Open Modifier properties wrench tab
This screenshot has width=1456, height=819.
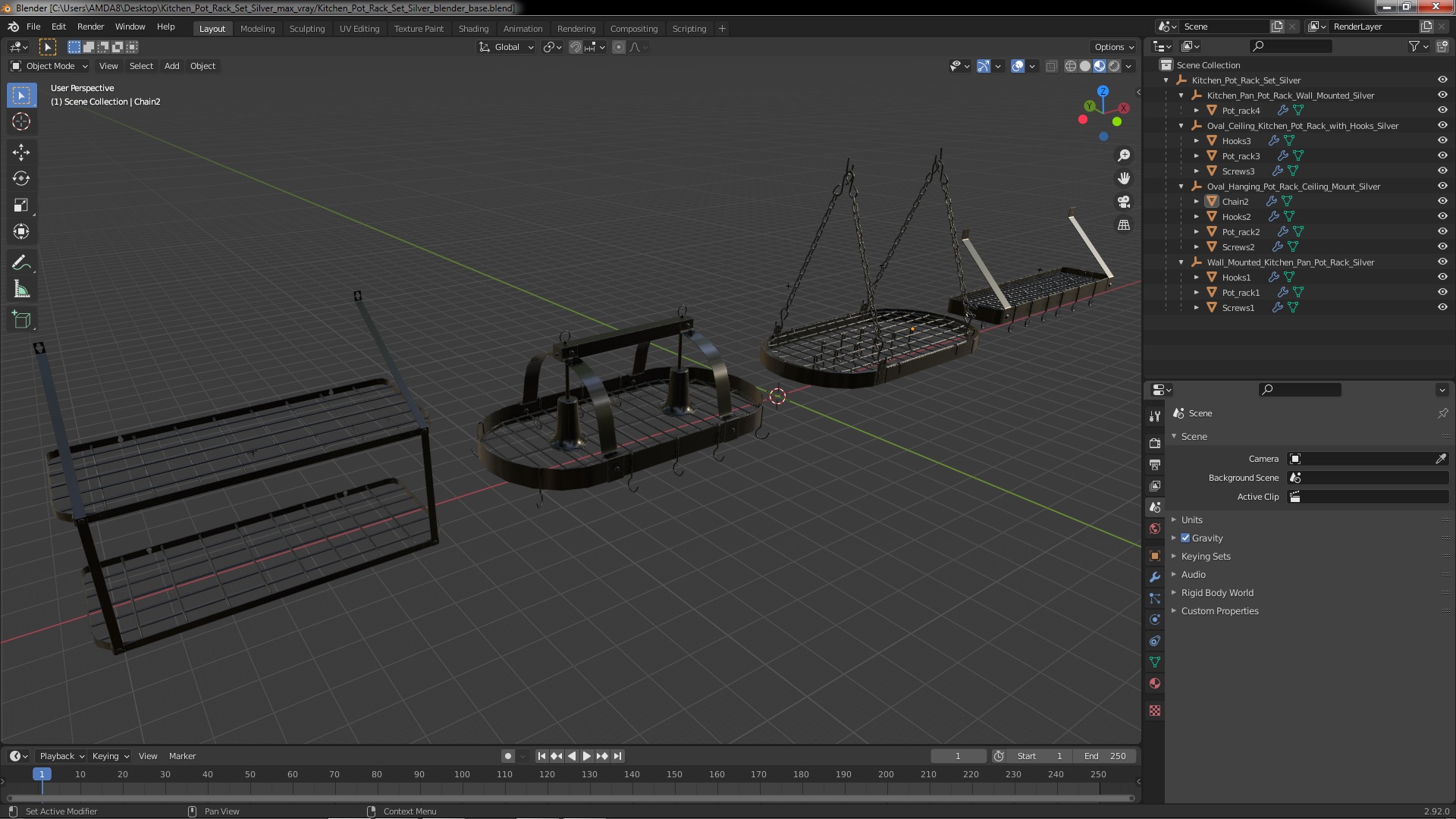1155,577
